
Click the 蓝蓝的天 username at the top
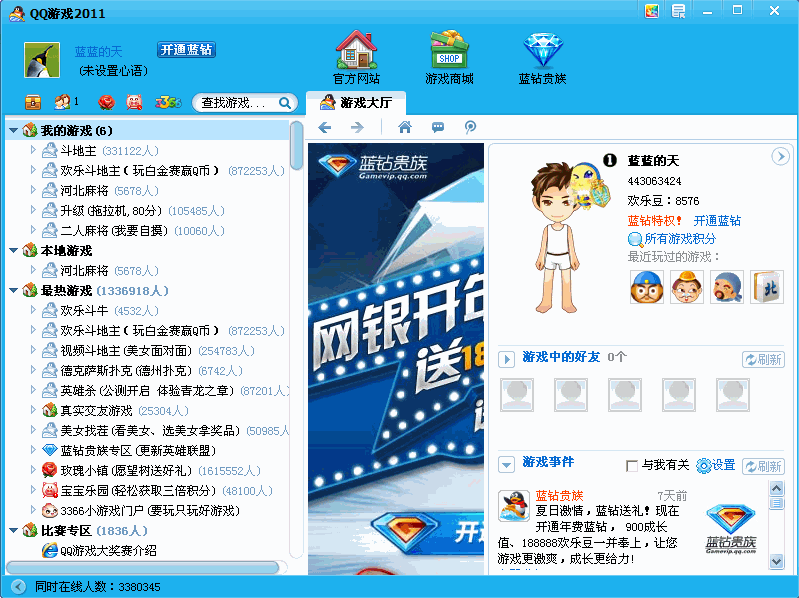coord(98,51)
